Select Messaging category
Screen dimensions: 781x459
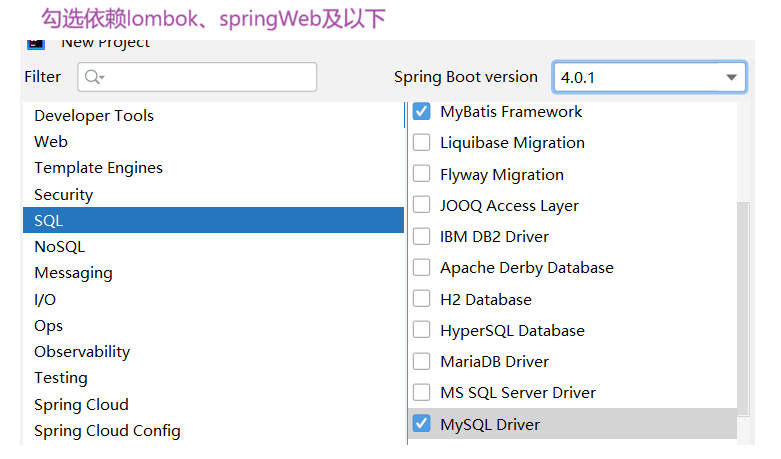click(x=213, y=273)
